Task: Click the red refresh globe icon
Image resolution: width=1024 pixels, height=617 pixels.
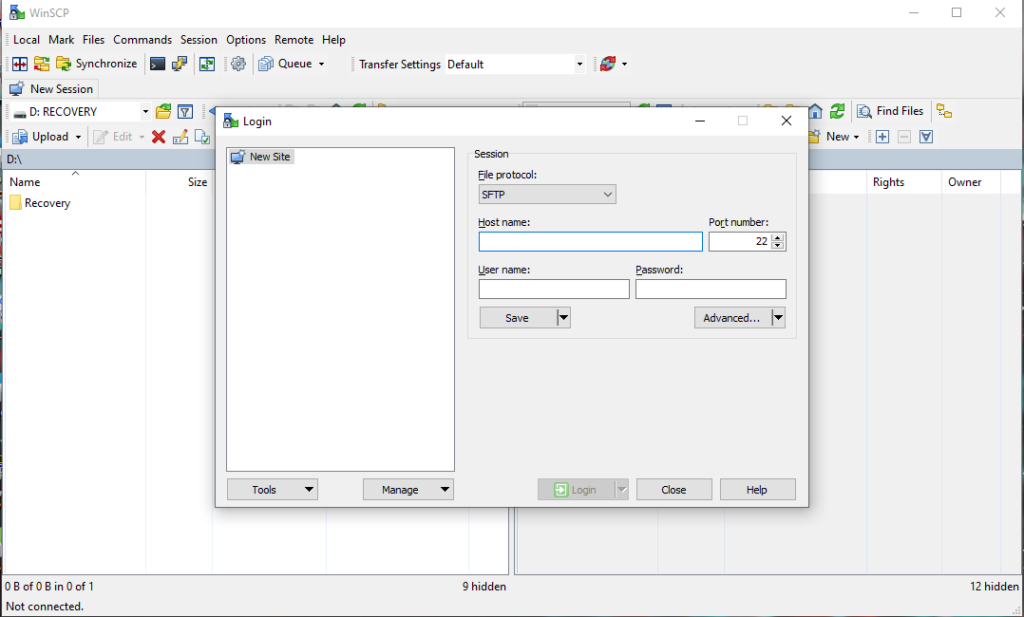Action: point(608,64)
